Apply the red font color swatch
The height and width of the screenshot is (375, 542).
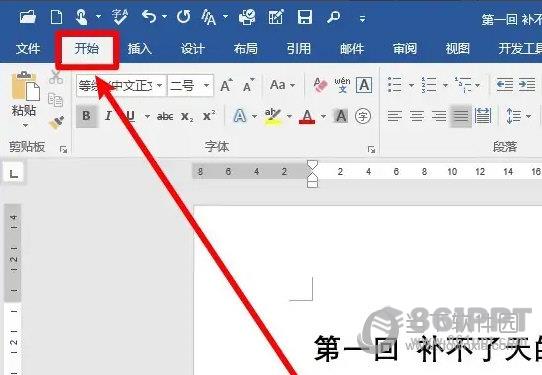click(x=307, y=116)
